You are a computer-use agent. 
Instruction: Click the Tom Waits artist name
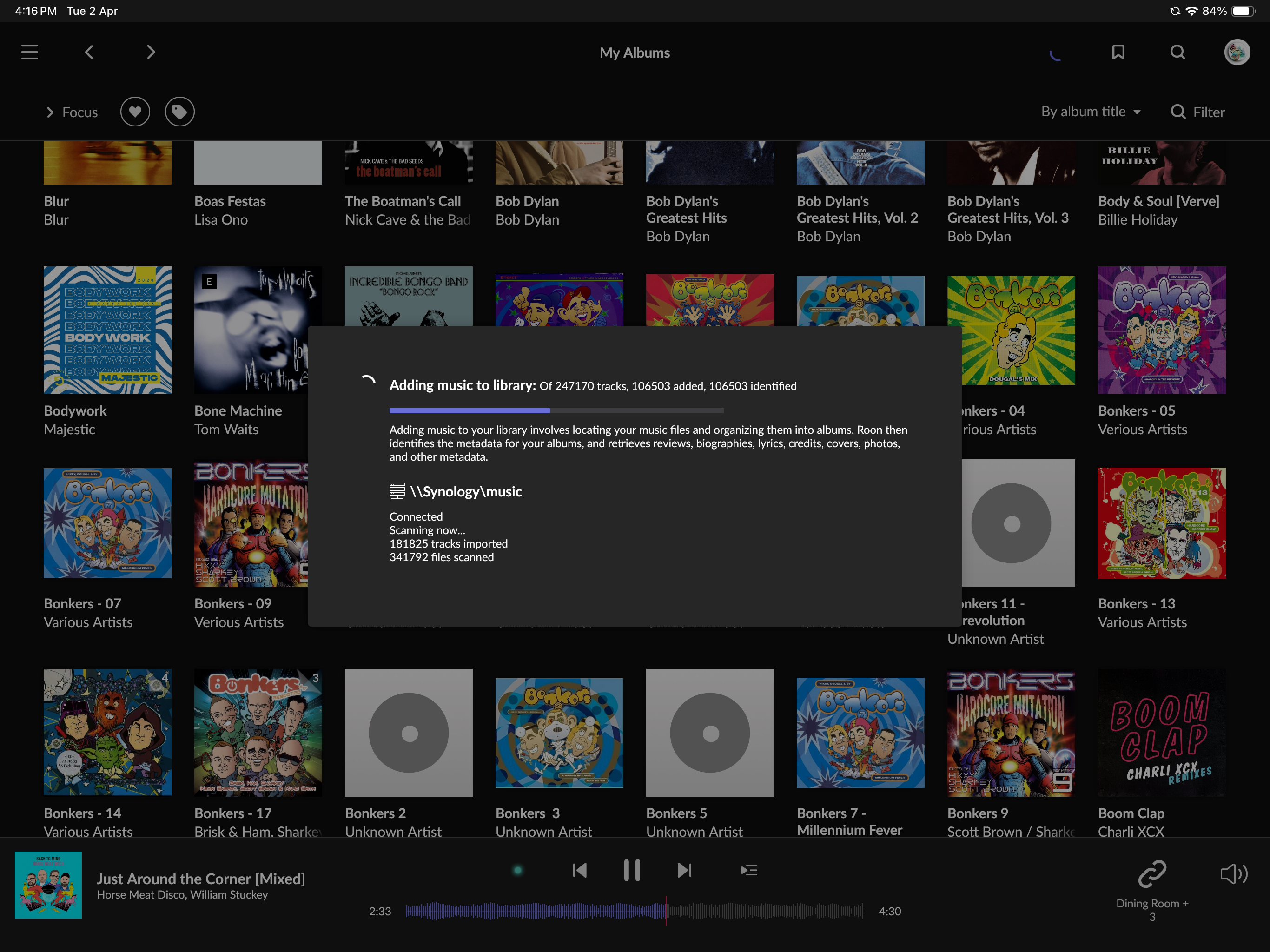tap(226, 429)
